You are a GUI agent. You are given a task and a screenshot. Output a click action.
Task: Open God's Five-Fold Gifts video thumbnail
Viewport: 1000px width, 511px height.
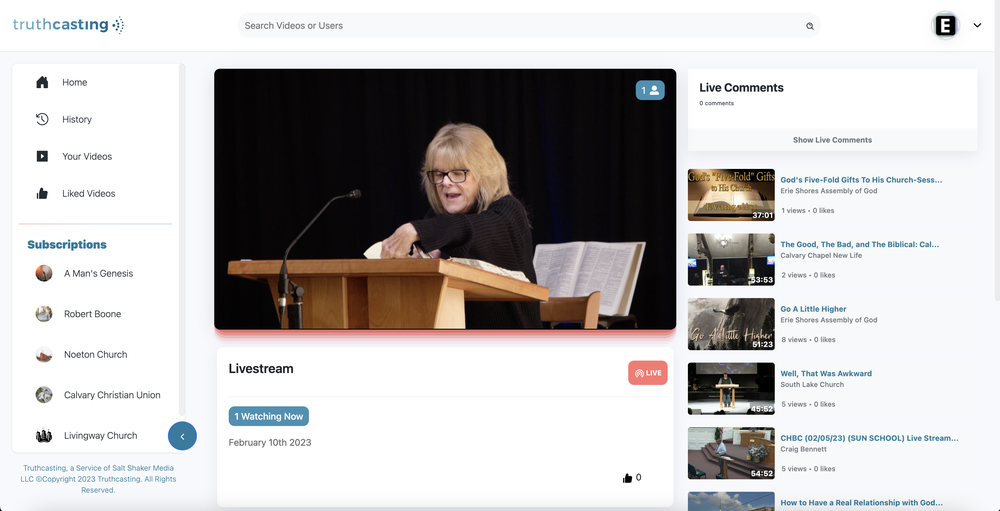coord(731,195)
